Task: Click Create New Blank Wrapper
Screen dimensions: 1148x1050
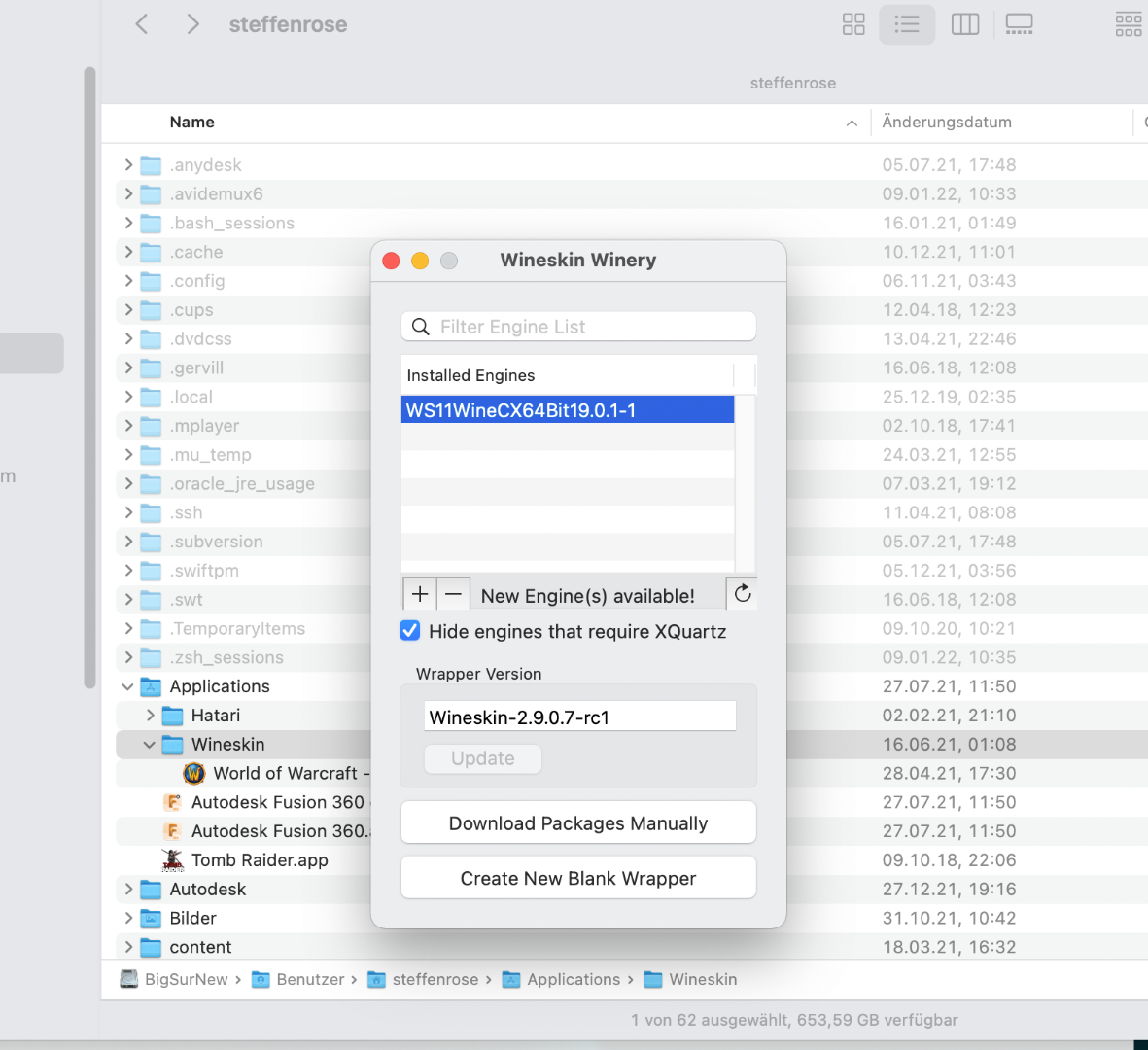Action: (x=578, y=878)
